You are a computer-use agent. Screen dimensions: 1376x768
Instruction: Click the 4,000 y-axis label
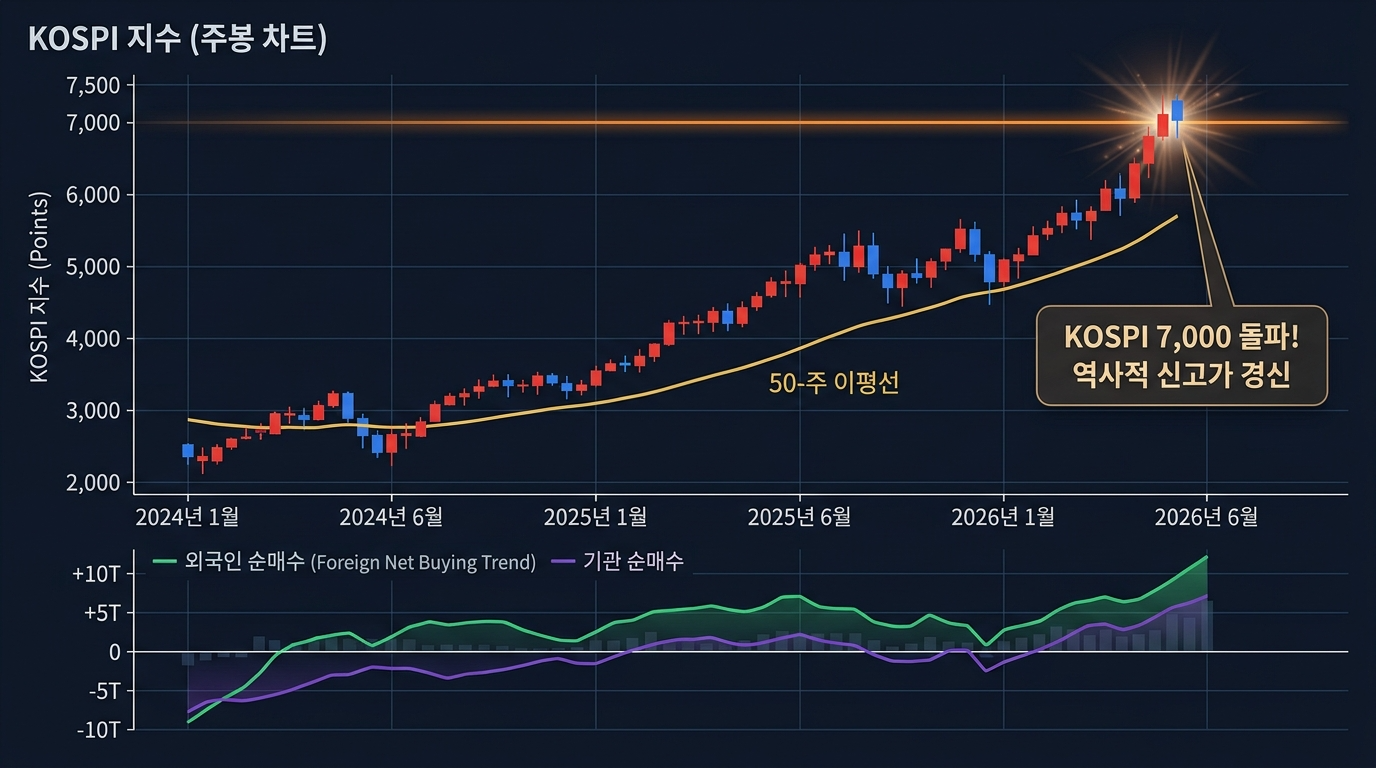tap(92, 339)
